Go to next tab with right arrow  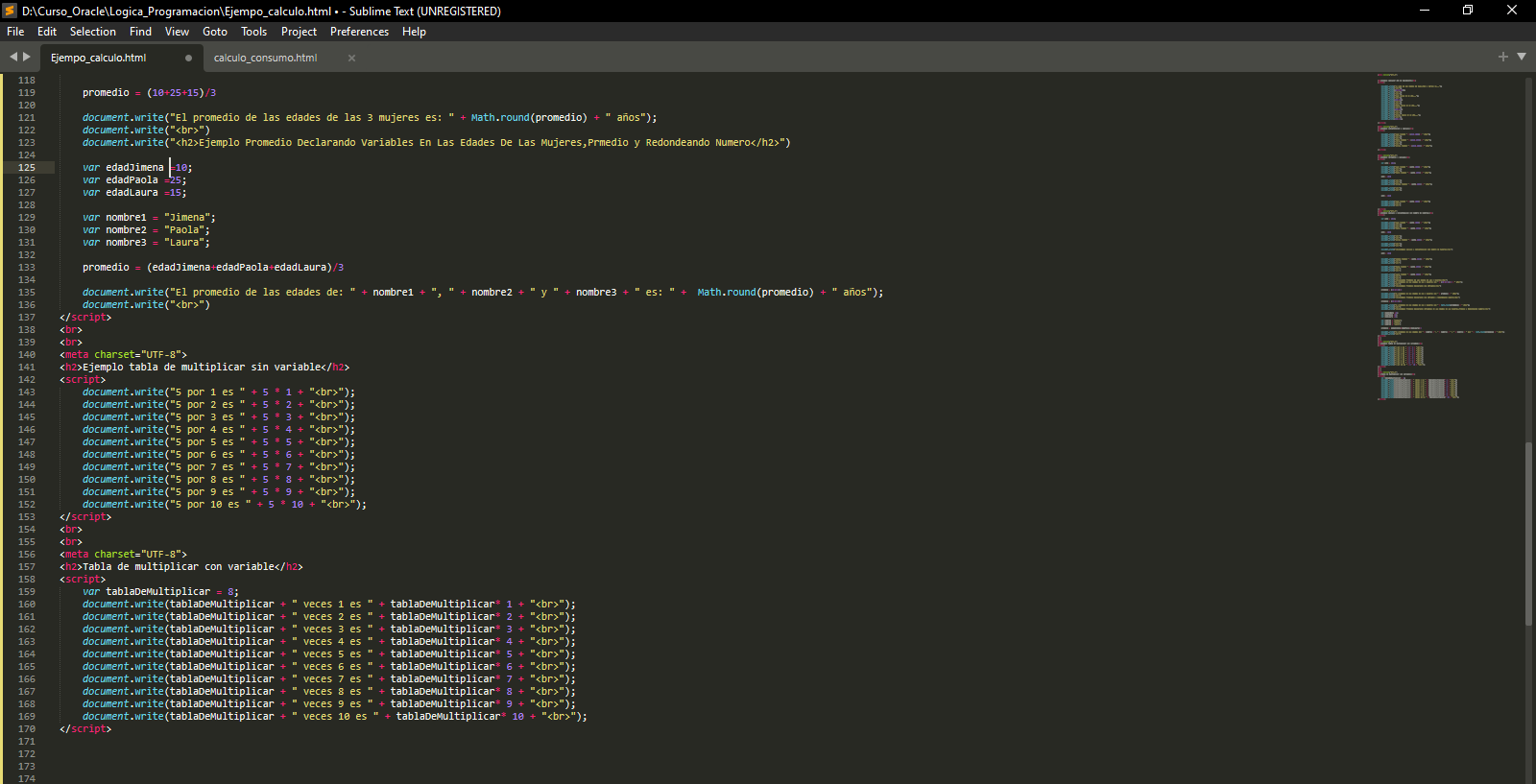click(27, 57)
